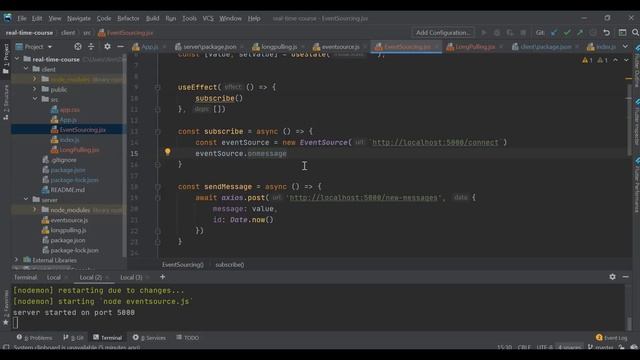Collapse the server folder in tree

tap(26, 200)
